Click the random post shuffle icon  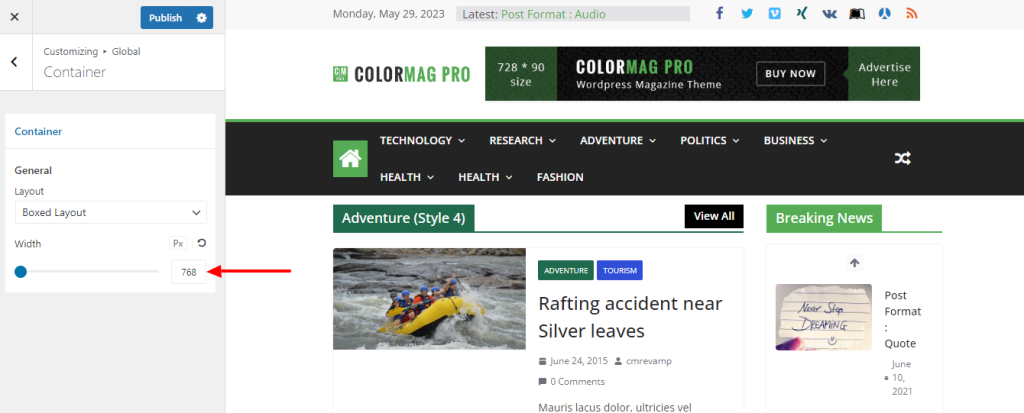[903, 158]
